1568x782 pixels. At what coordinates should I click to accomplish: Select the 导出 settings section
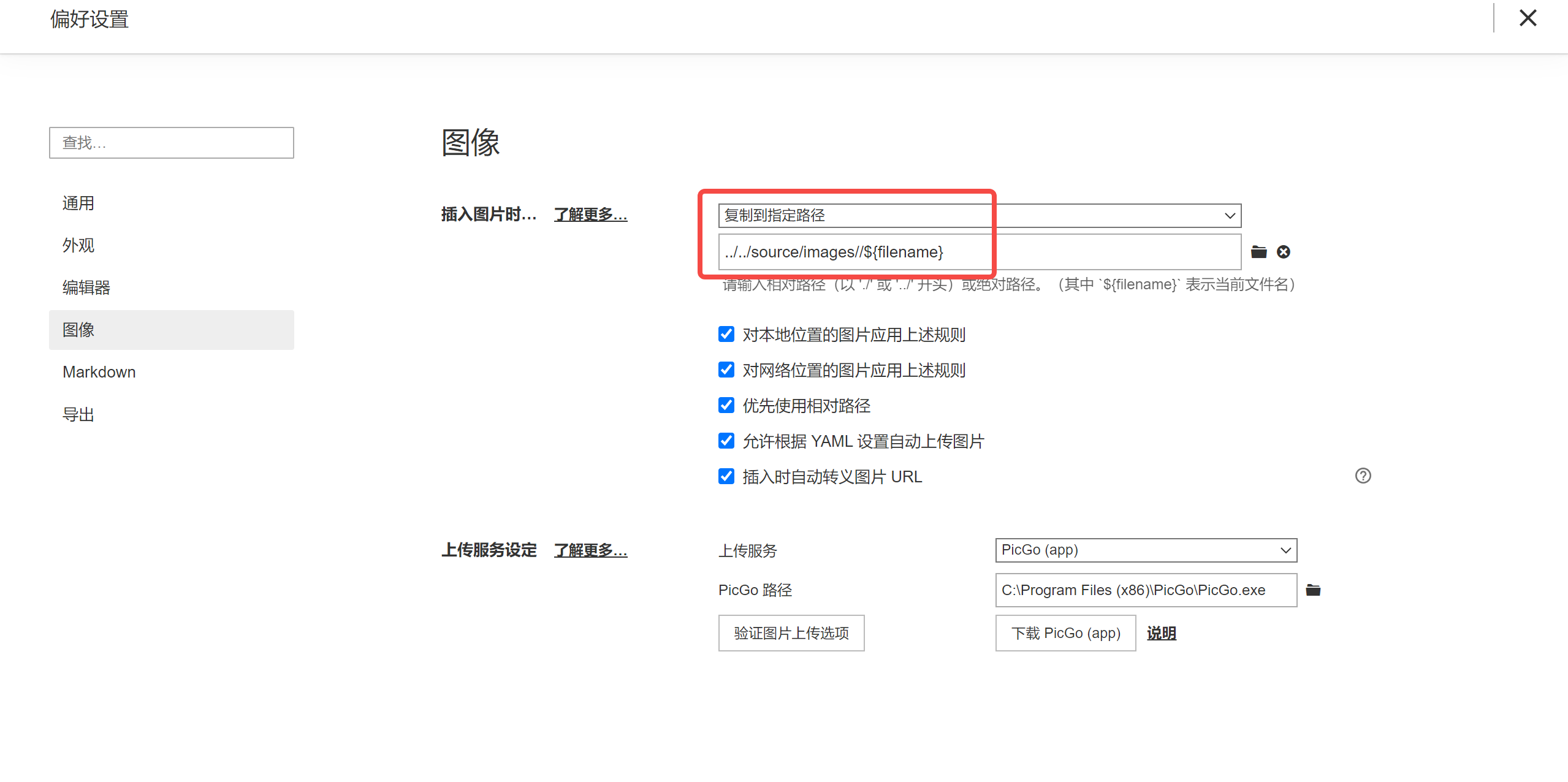[x=78, y=415]
